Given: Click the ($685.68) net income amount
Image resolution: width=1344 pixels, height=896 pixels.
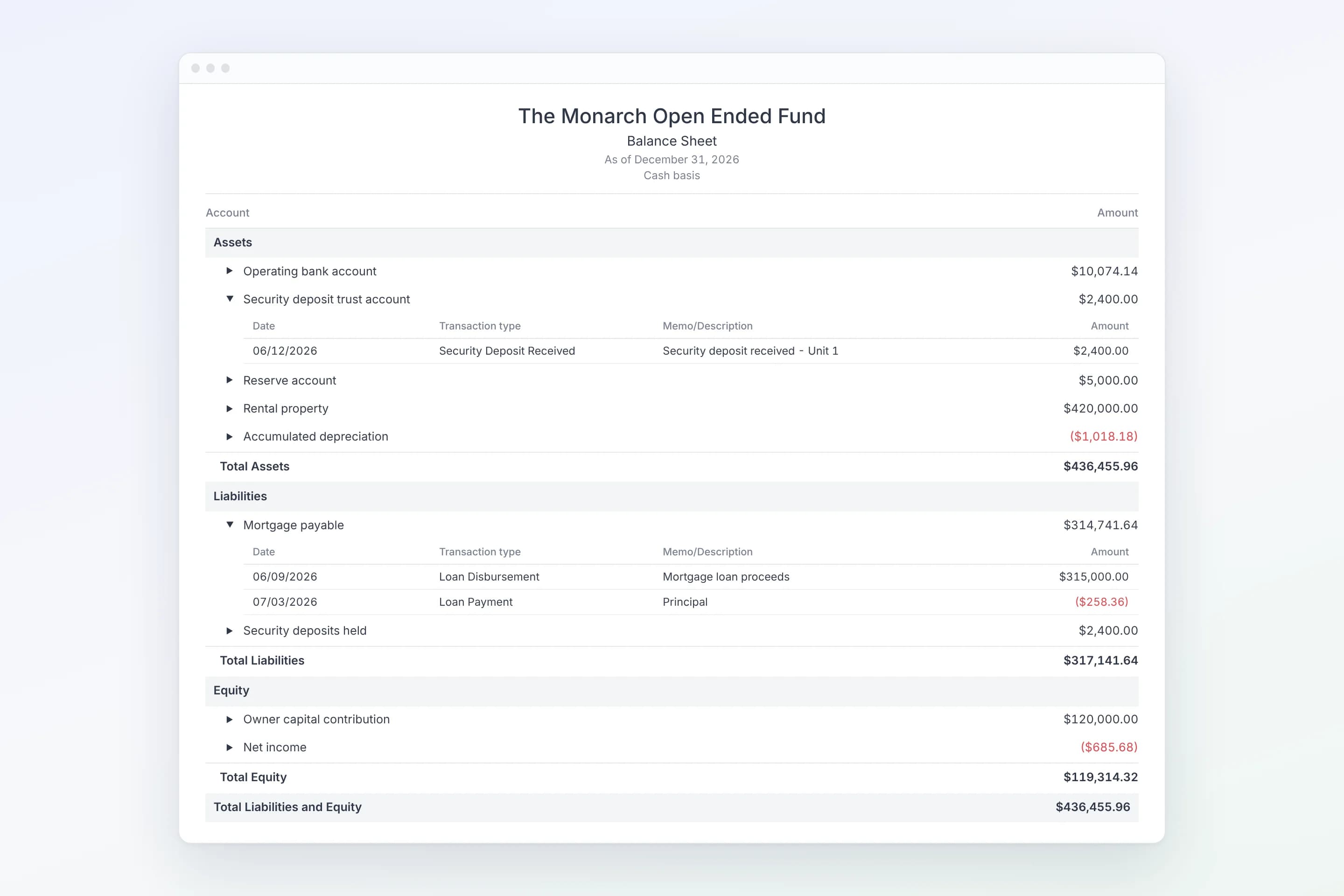Looking at the screenshot, I should (1109, 747).
